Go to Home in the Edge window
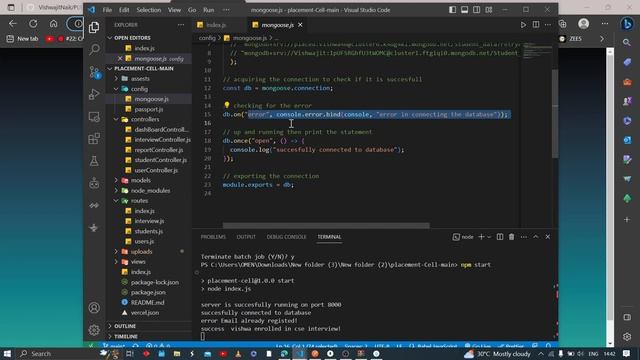 pos(53,24)
